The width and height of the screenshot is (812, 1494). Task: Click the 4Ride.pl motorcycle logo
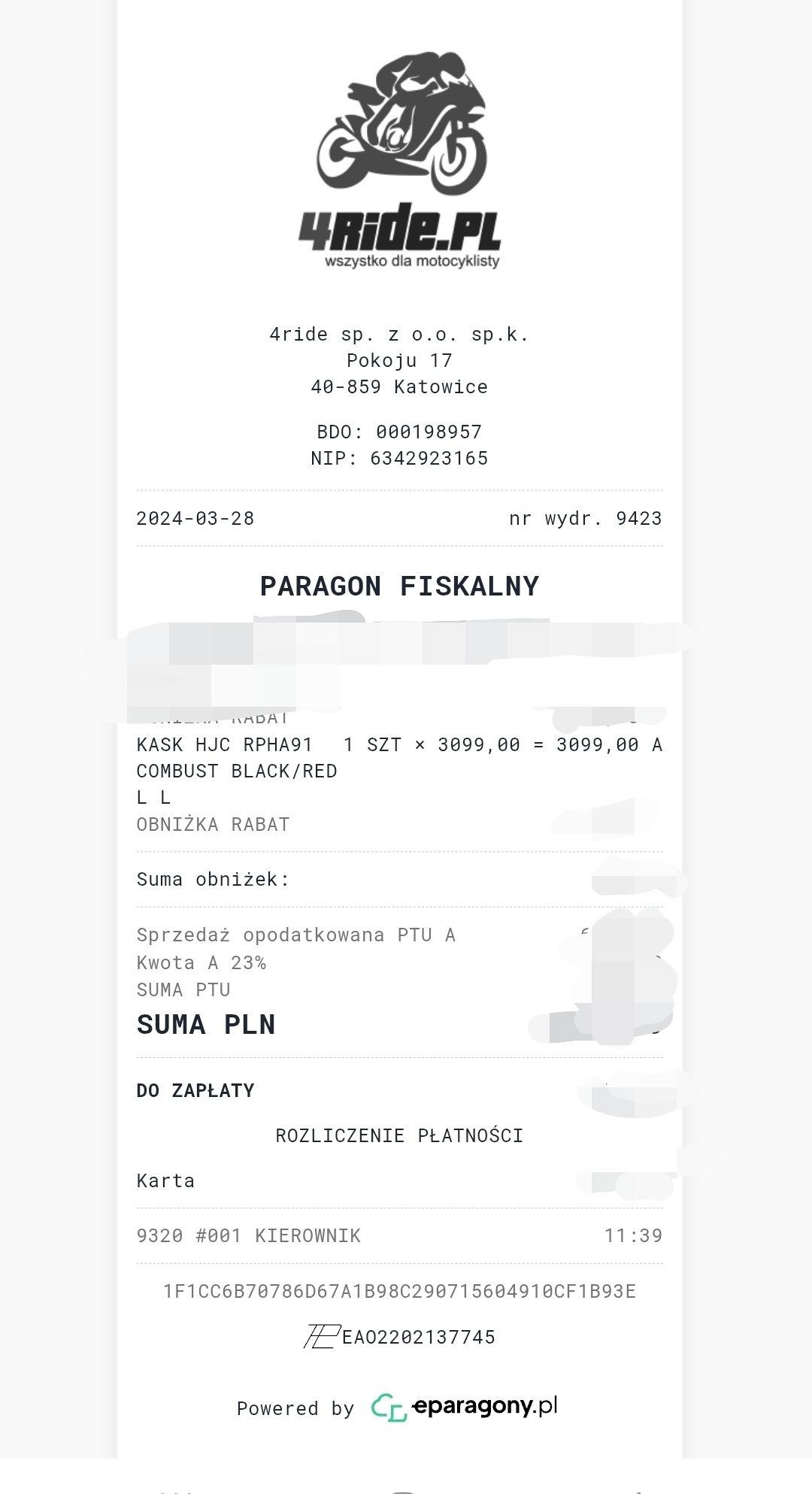coord(400,161)
